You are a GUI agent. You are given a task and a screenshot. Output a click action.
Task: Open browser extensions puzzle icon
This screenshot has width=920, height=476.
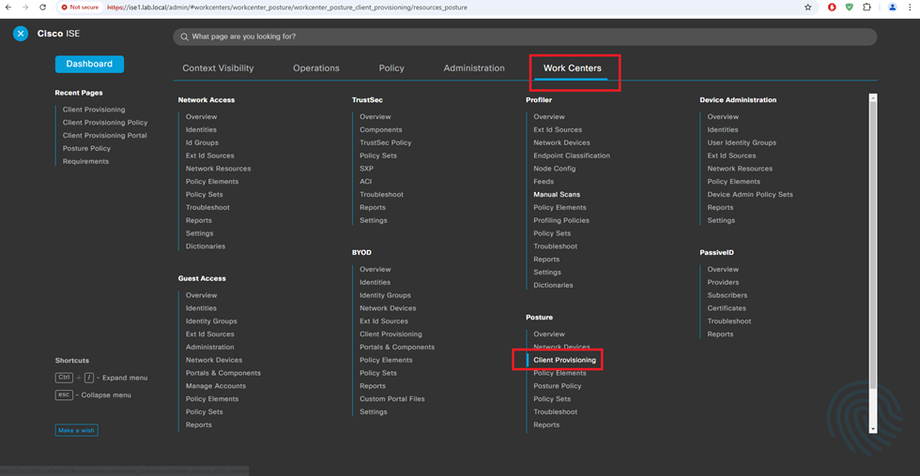point(867,8)
